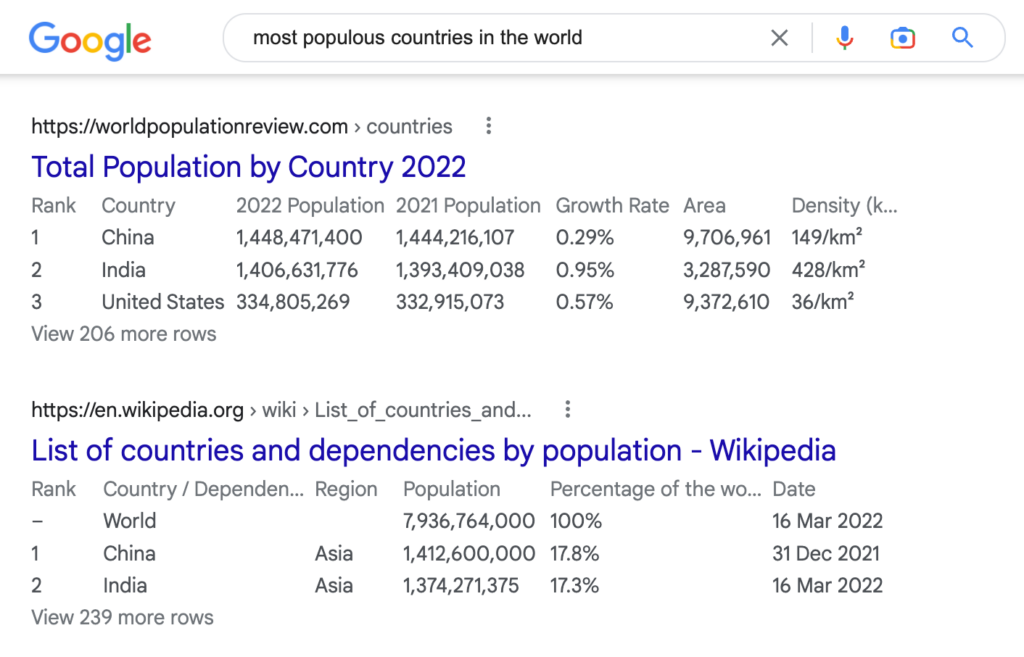The height and width of the screenshot is (657, 1024).
Task: Select the percentage 17.3%
Action: (574, 585)
